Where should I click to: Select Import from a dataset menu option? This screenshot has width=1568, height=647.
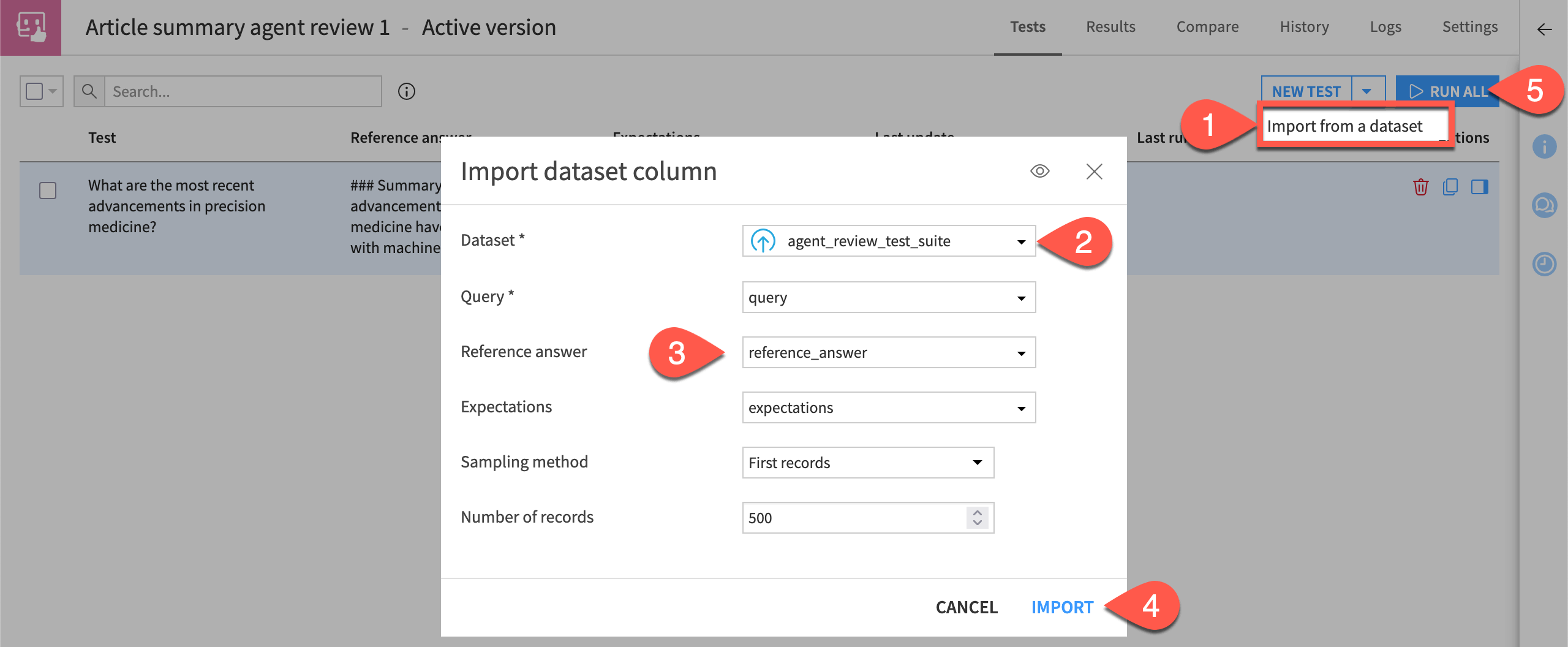pyautogui.click(x=1345, y=126)
